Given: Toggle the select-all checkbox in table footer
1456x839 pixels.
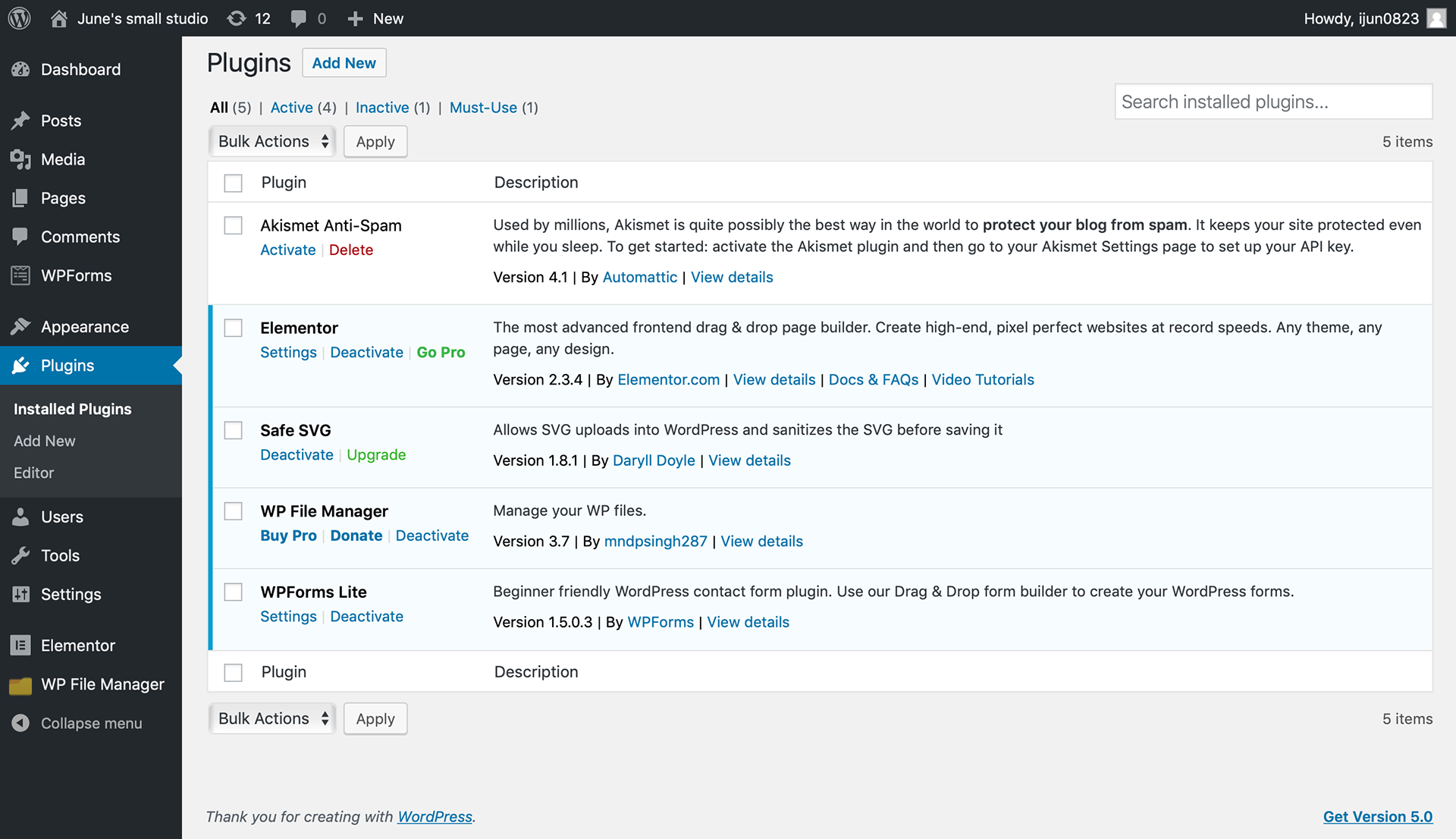Looking at the screenshot, I should point(234,673).
